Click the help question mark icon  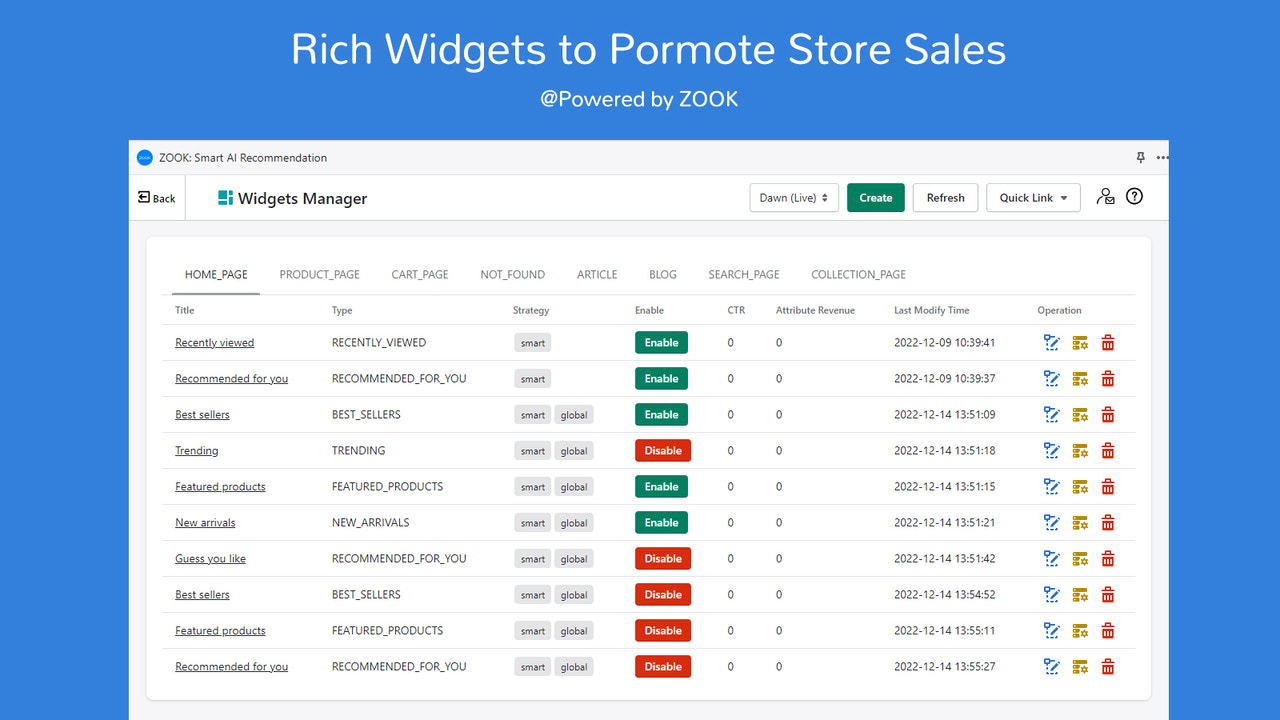pyautogui.click(x=1134, y=197)
